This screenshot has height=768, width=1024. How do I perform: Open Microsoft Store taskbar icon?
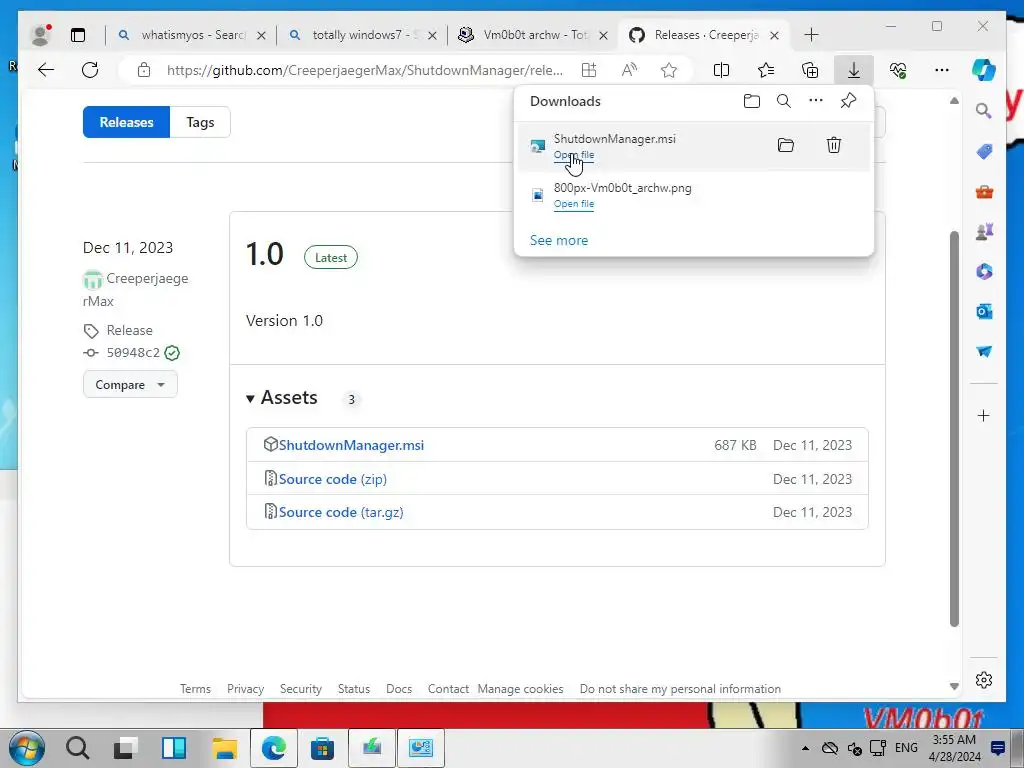pos(322,748)
